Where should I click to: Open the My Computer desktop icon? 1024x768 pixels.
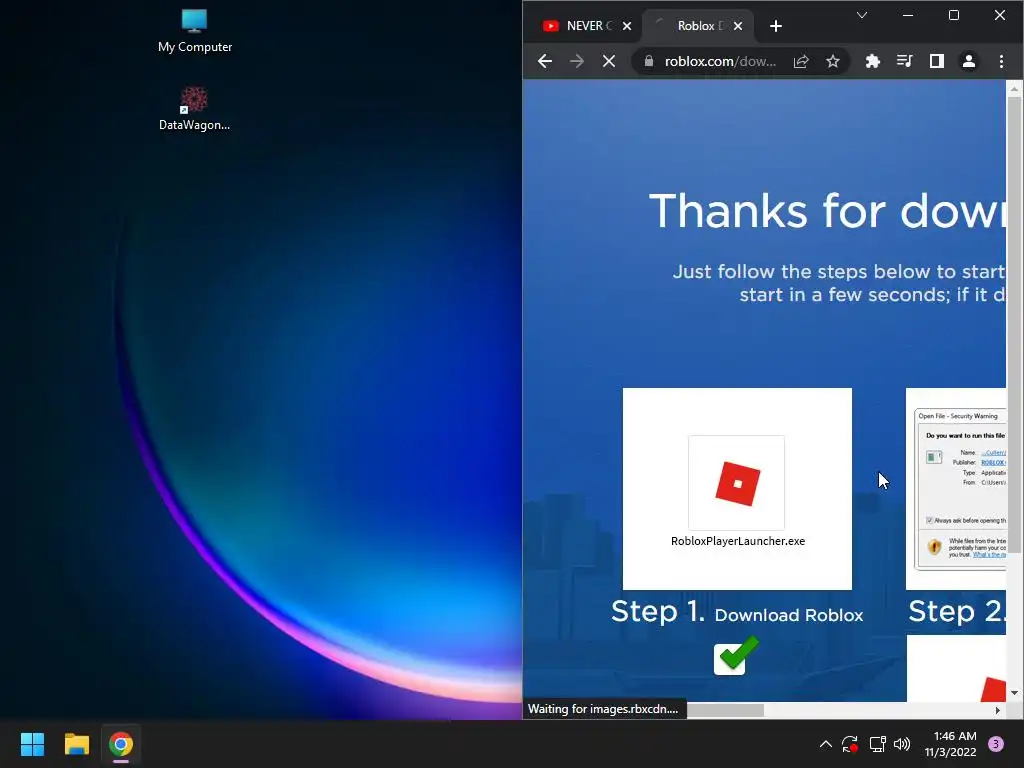point(195,31)
